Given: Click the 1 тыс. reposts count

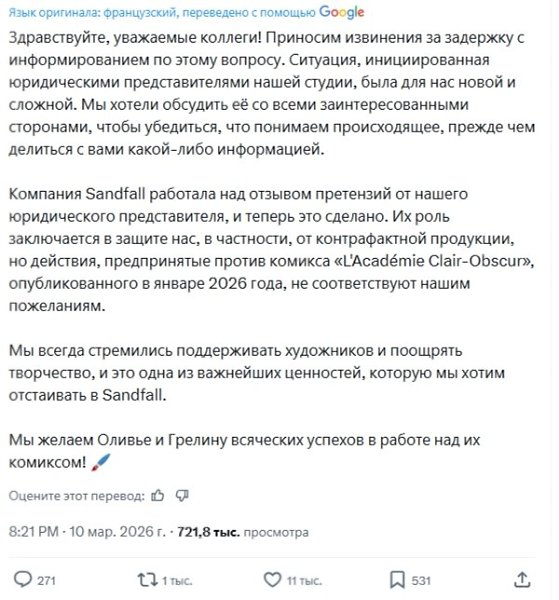Looking at the screenshot, I should coord(177,580).
